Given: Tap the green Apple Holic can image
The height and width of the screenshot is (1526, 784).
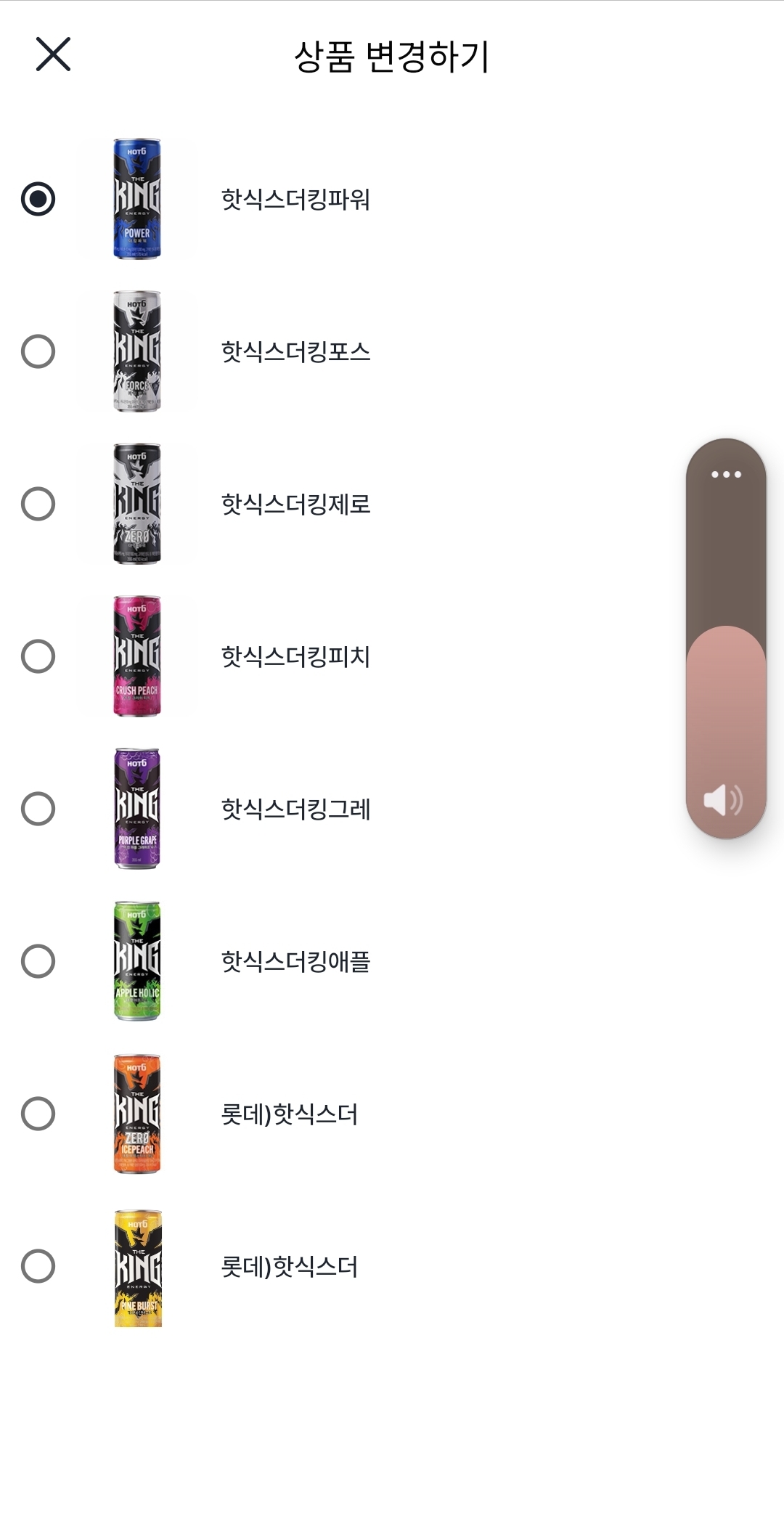Looking at the screenshot, I should (x=137, y=961).
